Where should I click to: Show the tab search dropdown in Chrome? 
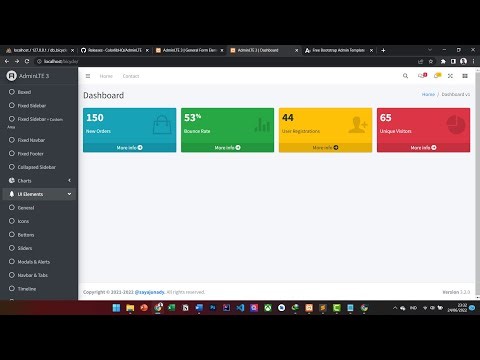[x=430, y=50]
